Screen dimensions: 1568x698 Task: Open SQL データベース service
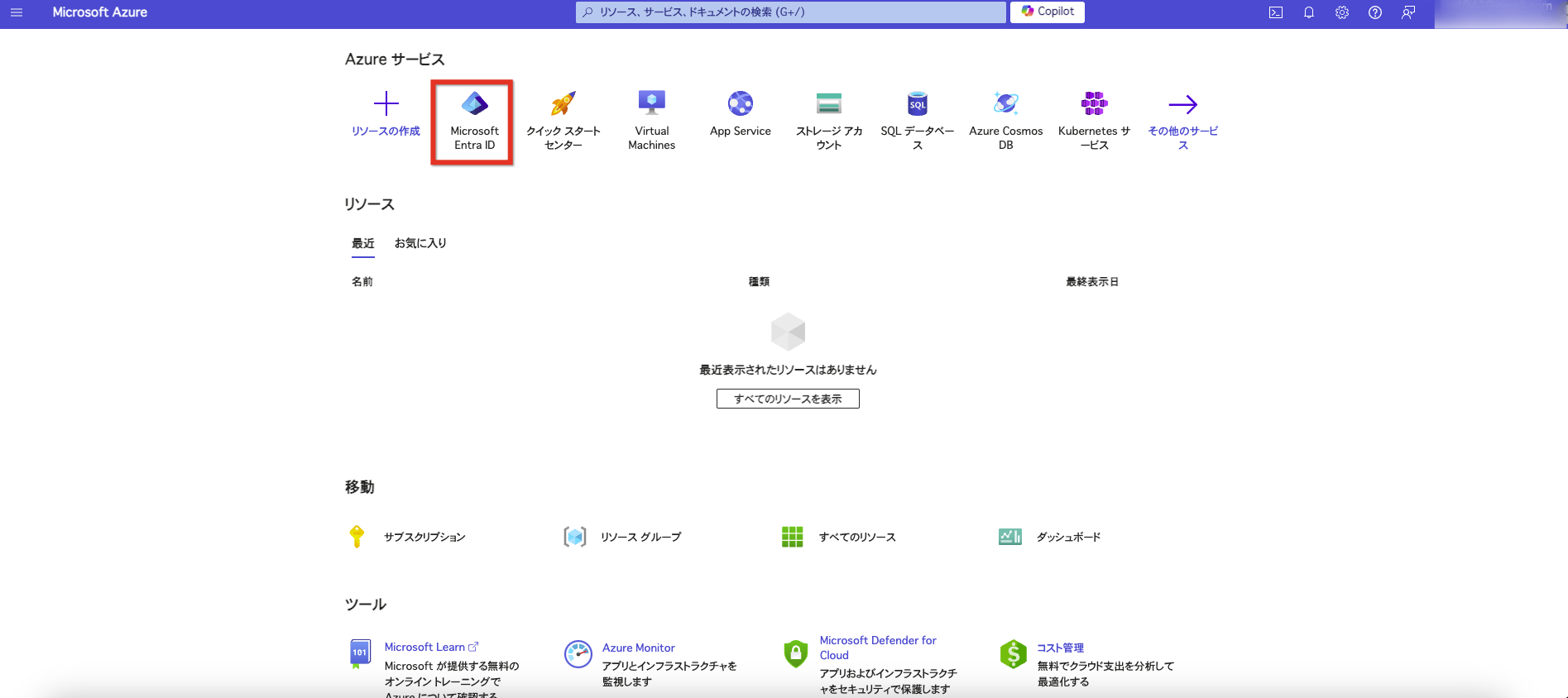pos(918,122)
